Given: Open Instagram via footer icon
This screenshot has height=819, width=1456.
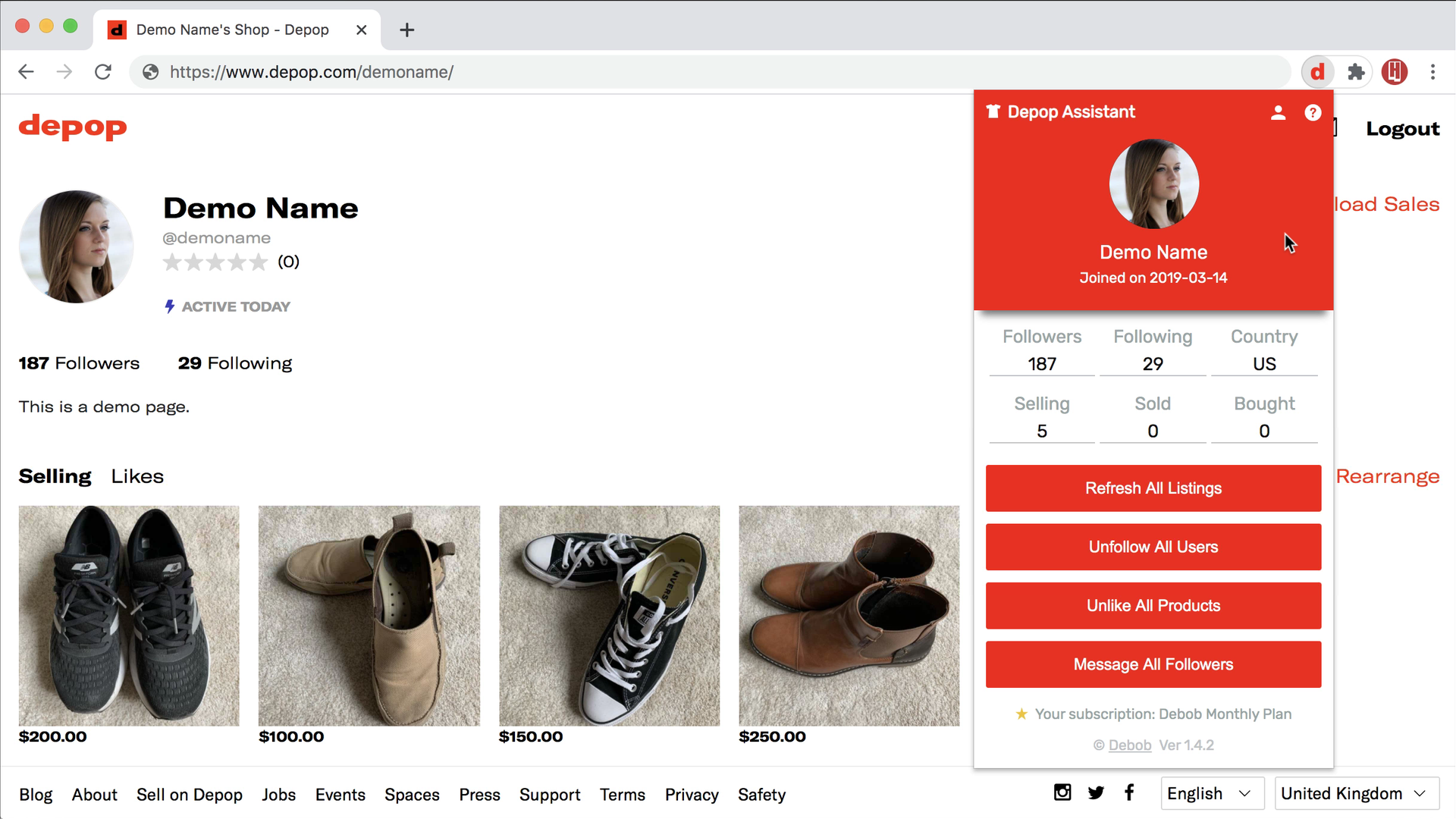Looking at the screenshot, I should pyautogui.click(x=1062, y=792).
